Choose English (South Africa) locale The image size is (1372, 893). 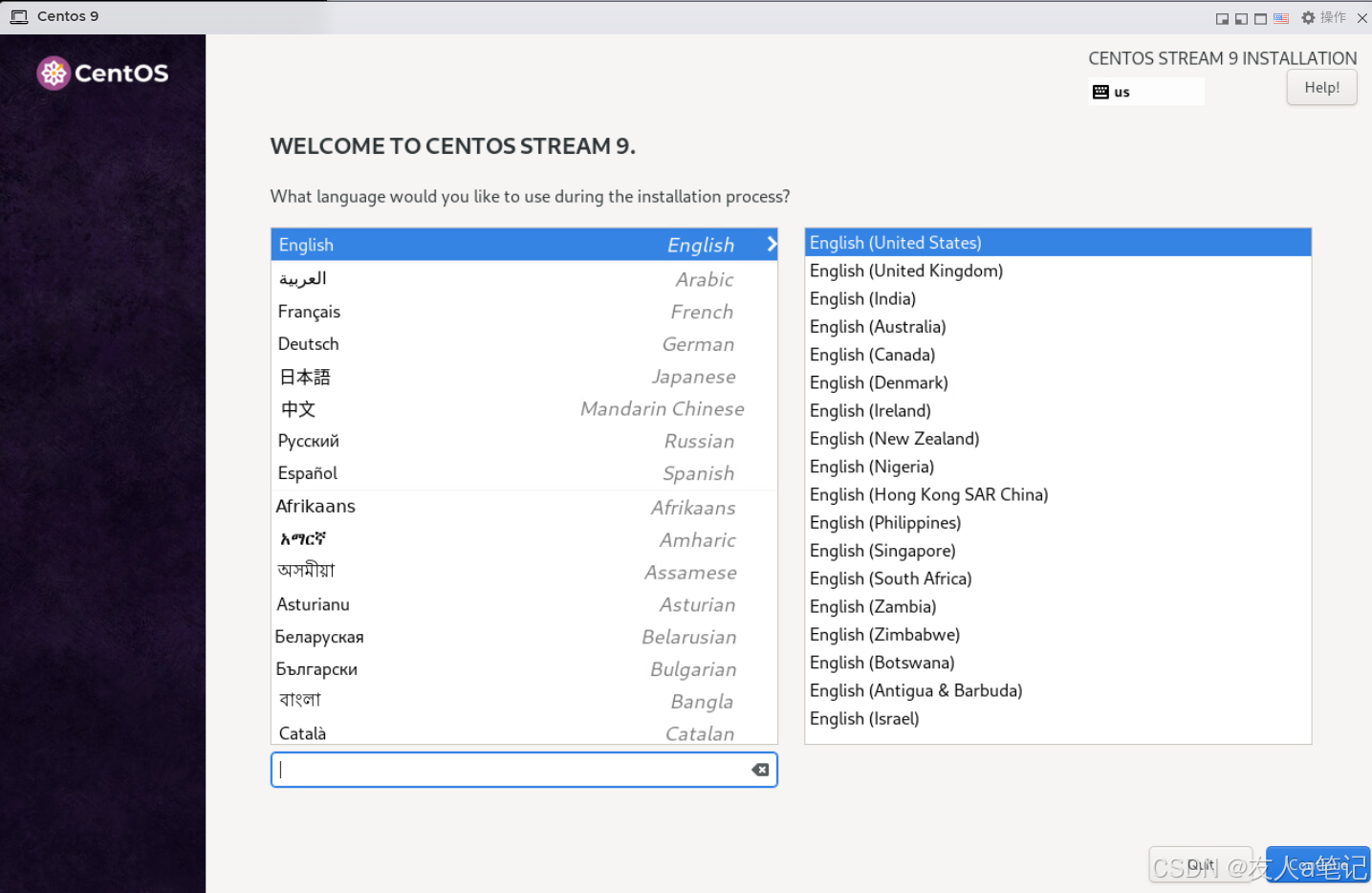(x=1057, y=578)
